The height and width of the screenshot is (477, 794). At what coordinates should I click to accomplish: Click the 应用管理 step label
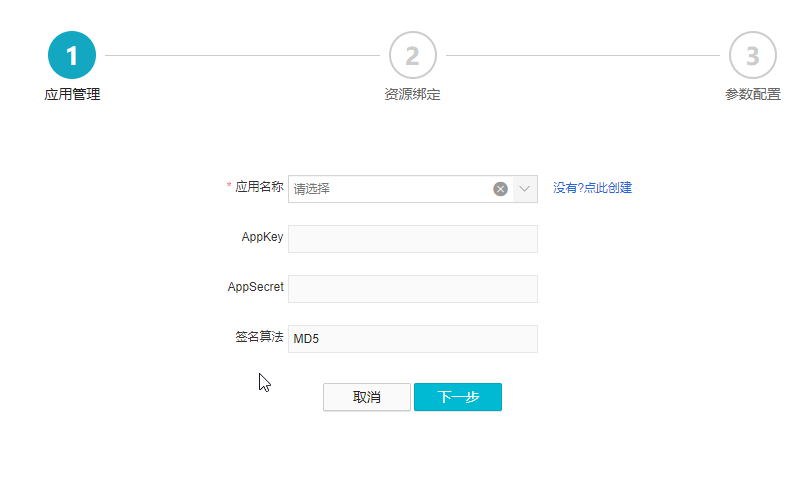(72, 94)
